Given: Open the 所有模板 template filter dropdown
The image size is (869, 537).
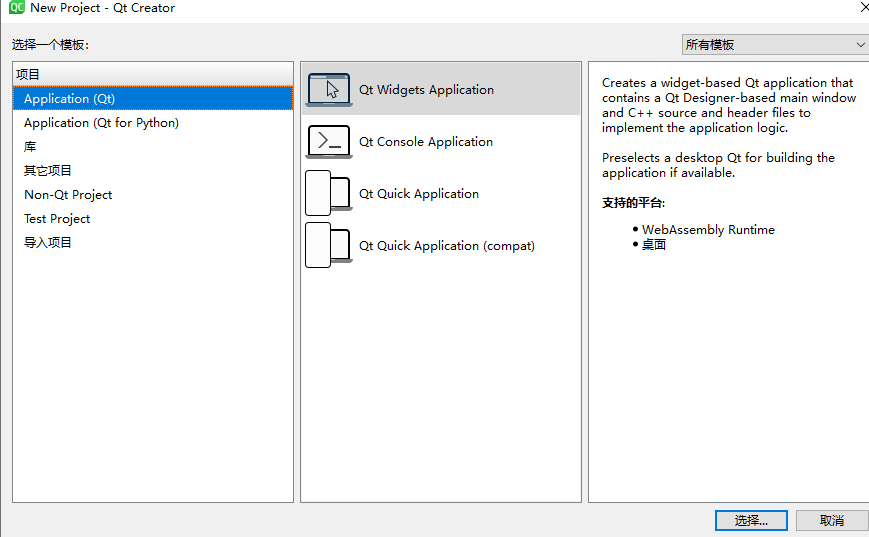Looking at the screenshot, I should pyautogui.click(x=775, y=44).
